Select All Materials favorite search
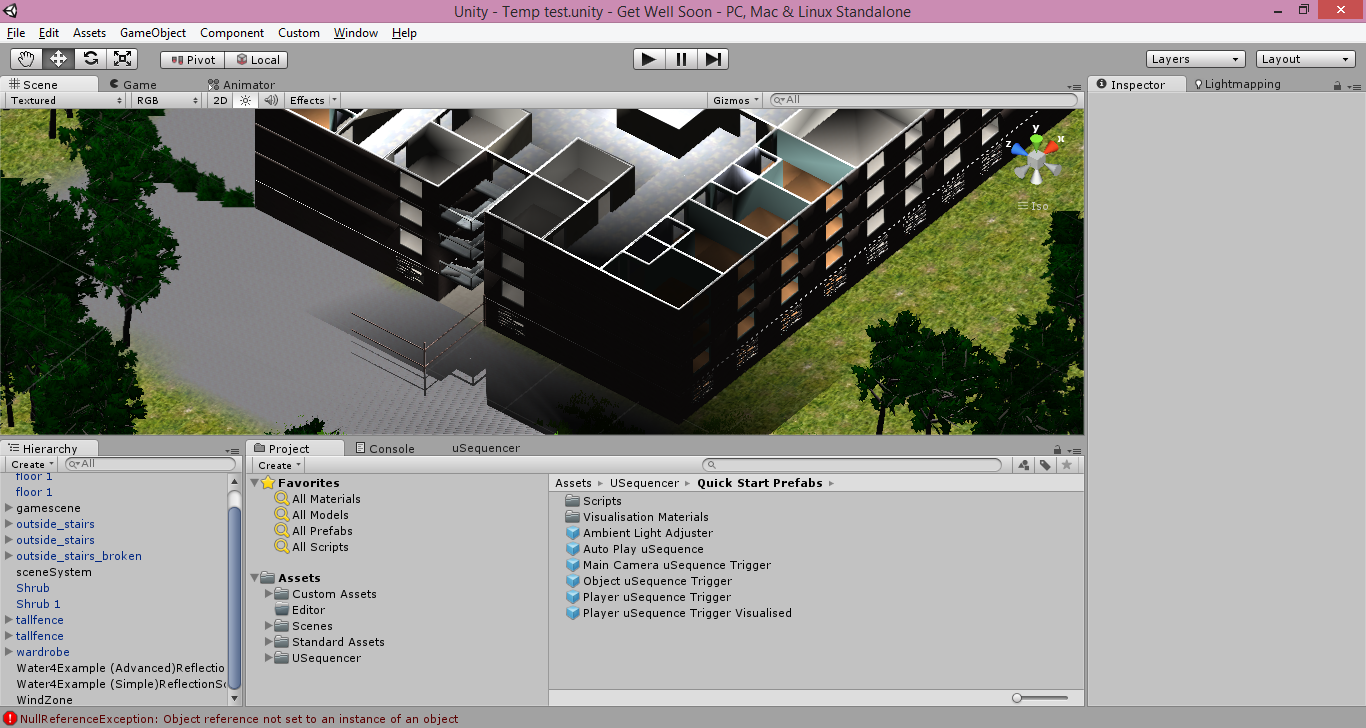Image resolution: width=1366 pixels, height=728 pixels. click(x=326, y=499)
